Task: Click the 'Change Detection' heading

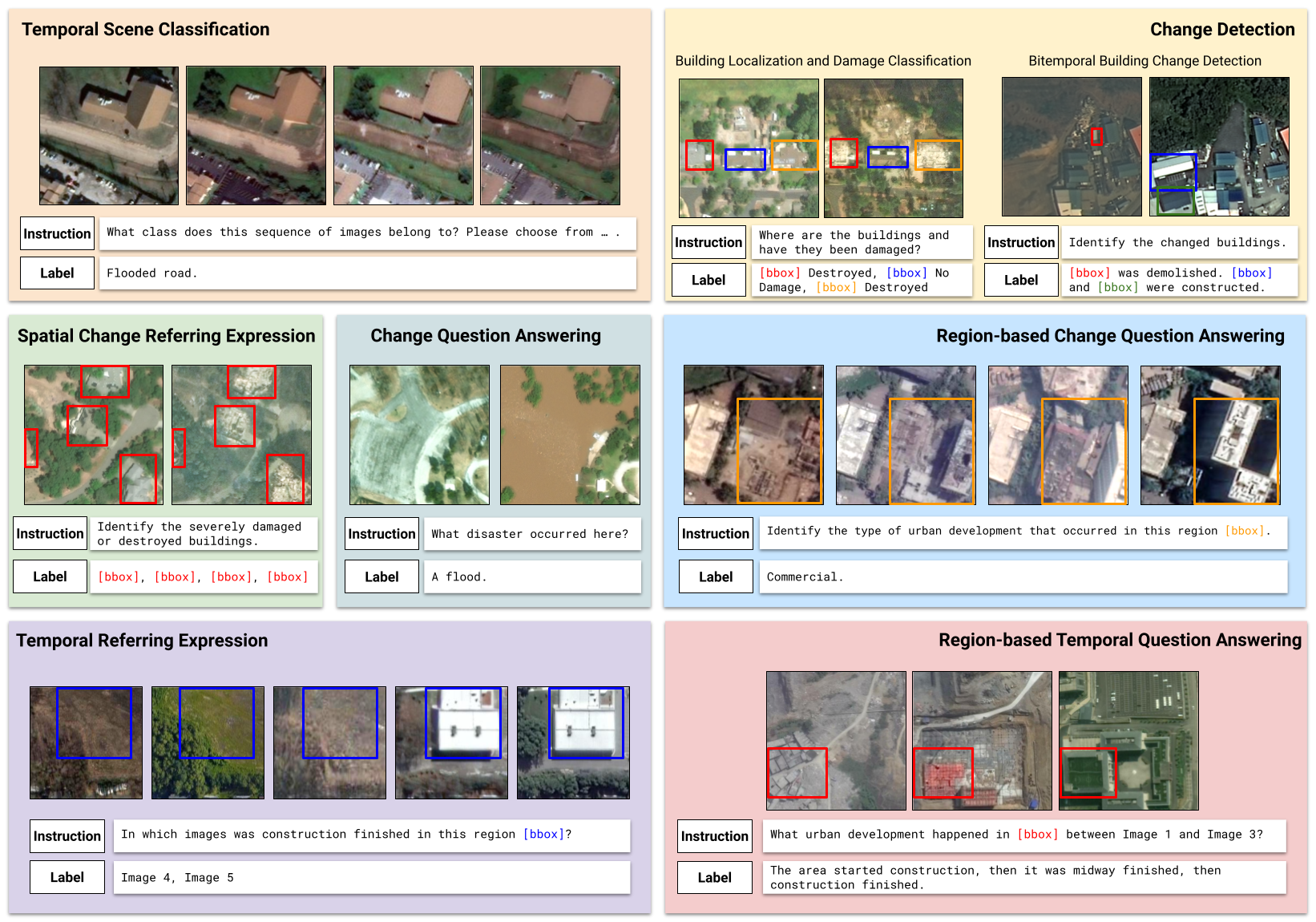Action: pos(1222,30)
